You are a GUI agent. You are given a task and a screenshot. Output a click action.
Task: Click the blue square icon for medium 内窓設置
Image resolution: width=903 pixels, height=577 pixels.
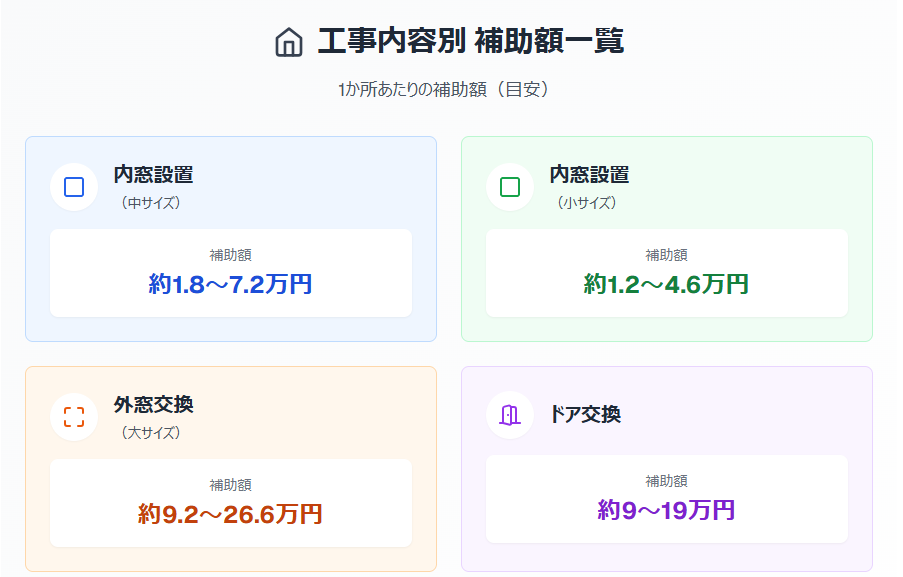tap(74, 187)
